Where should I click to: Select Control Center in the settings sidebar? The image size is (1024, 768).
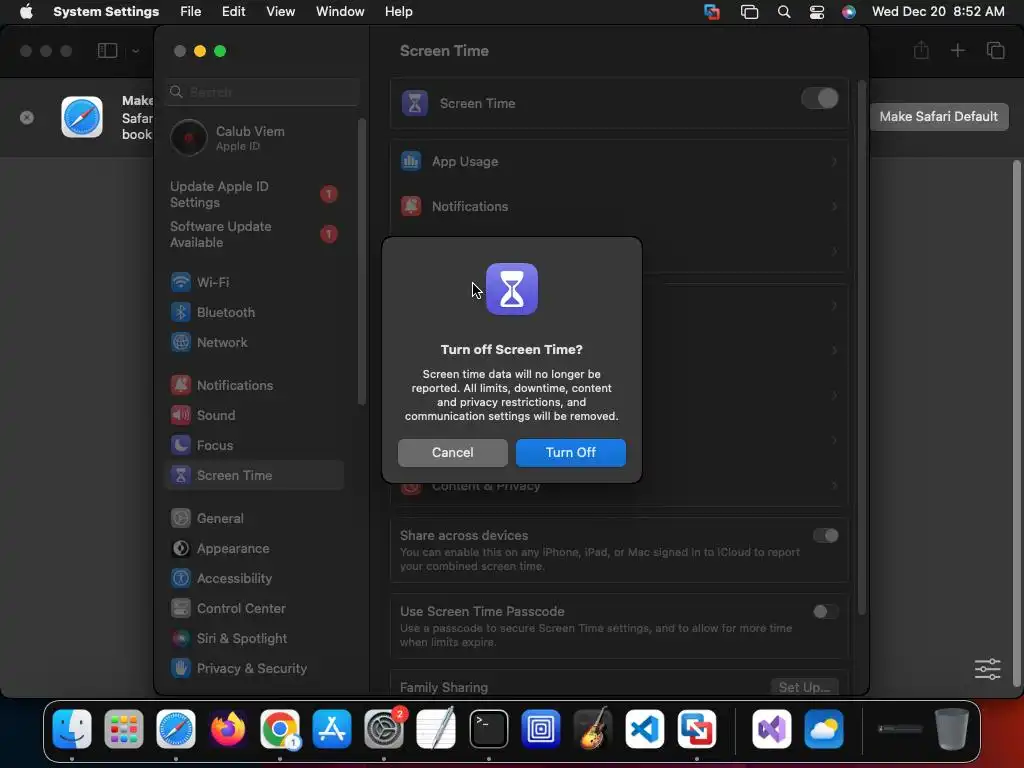tap(255, 609)
